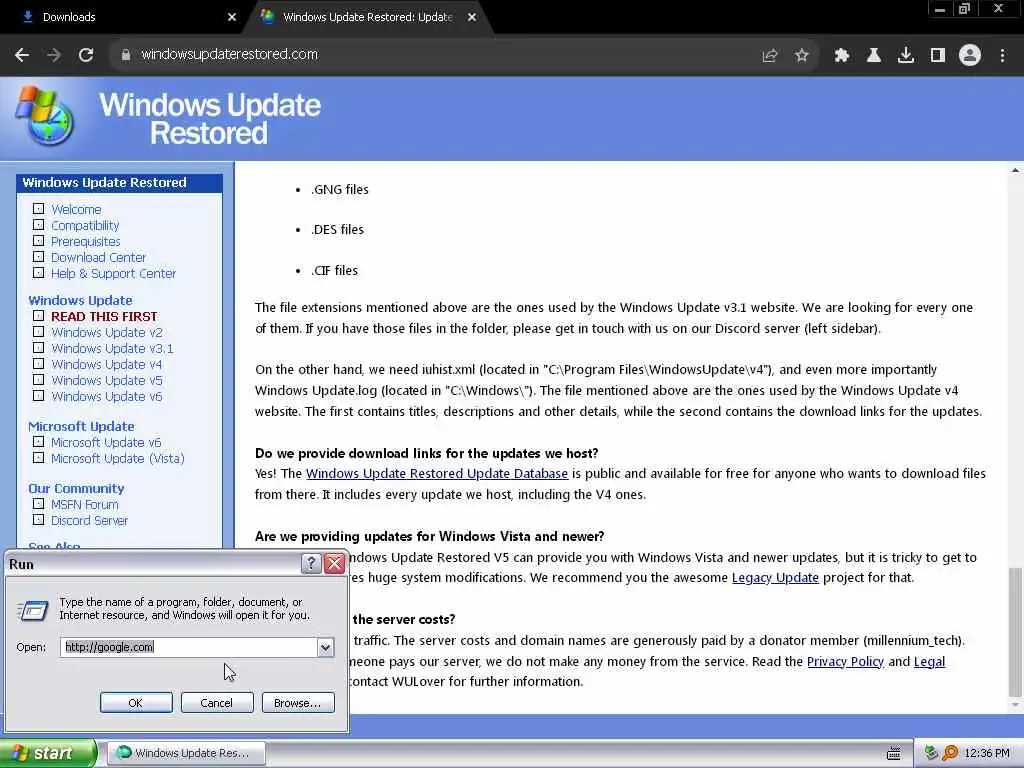Click Browse... in the Run dialog
Screen dimensions: 1024x768
click(x=298, y=703)
